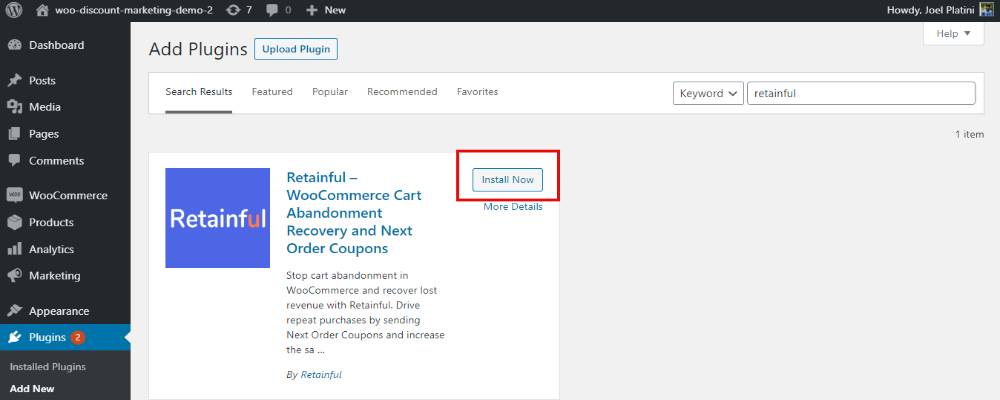Click Joel Platini's avatar thumbnail

987,10
